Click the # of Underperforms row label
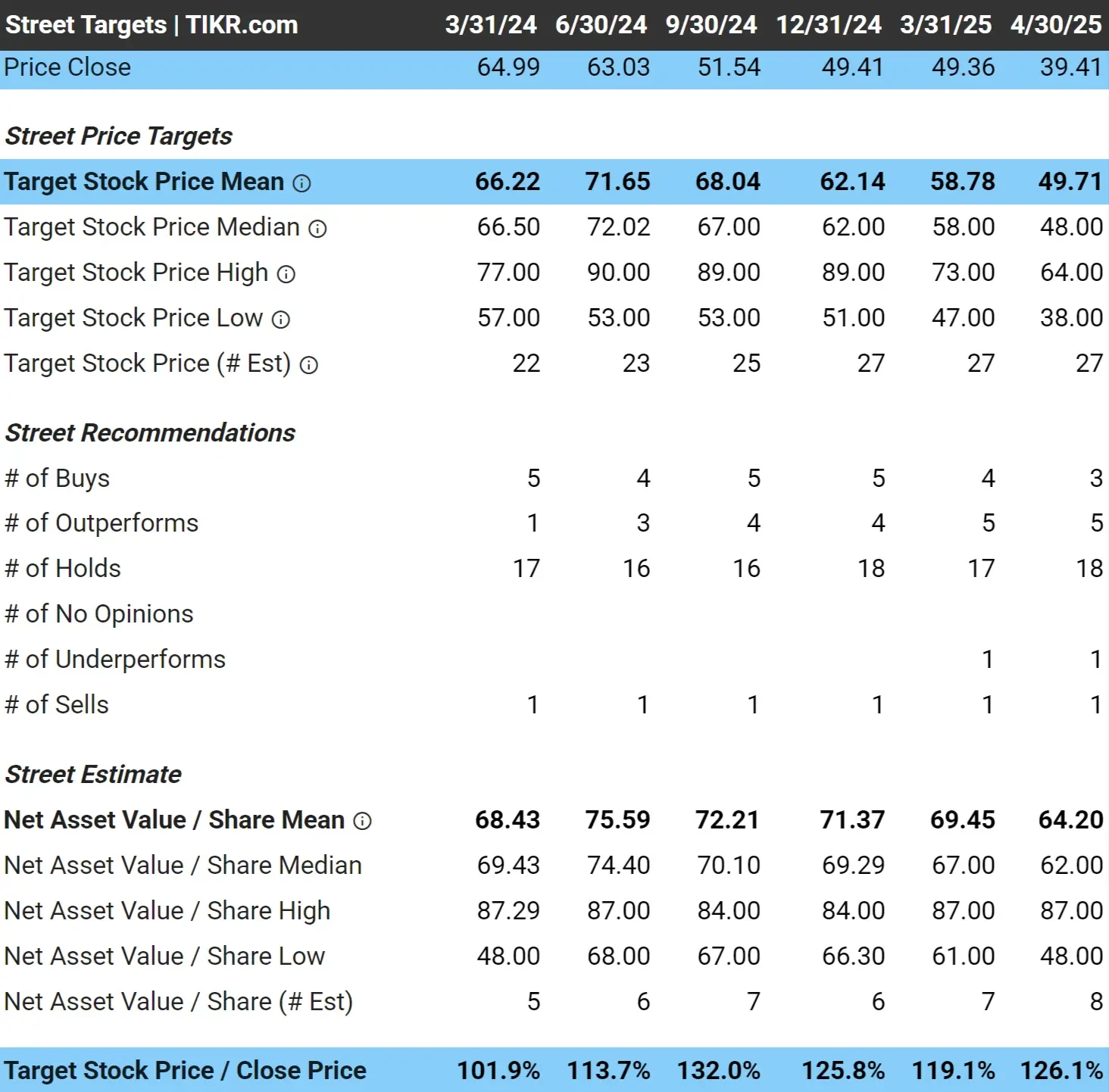Screen dimensions: 1109x1092 tap(115, 660)
